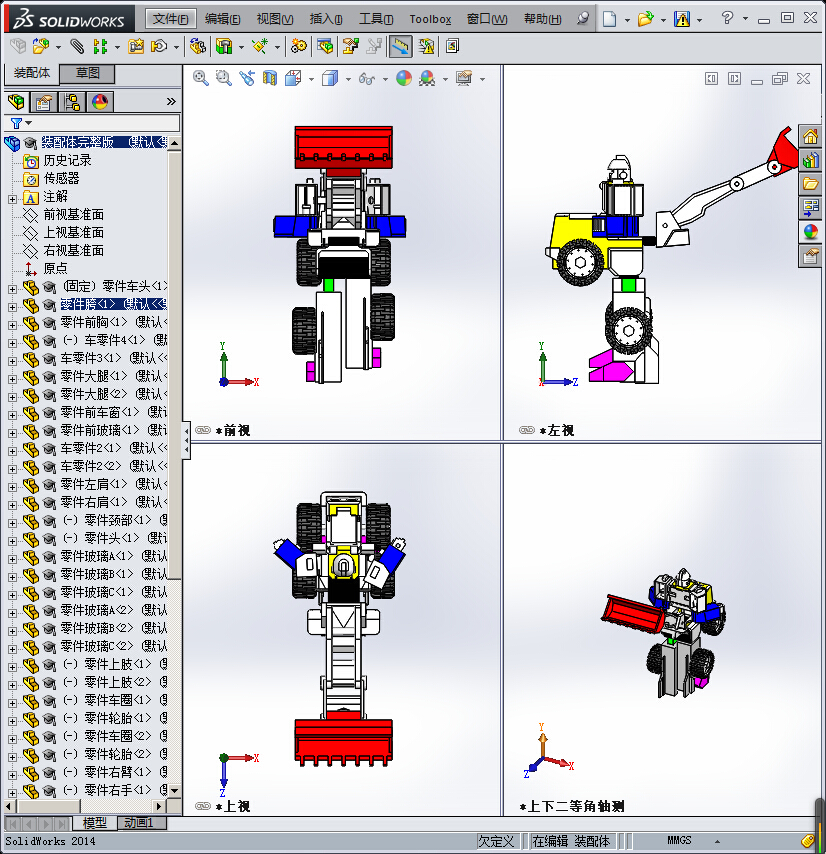
Task: Select the 传感器 tree item
Action: click(x=62, y=178)
